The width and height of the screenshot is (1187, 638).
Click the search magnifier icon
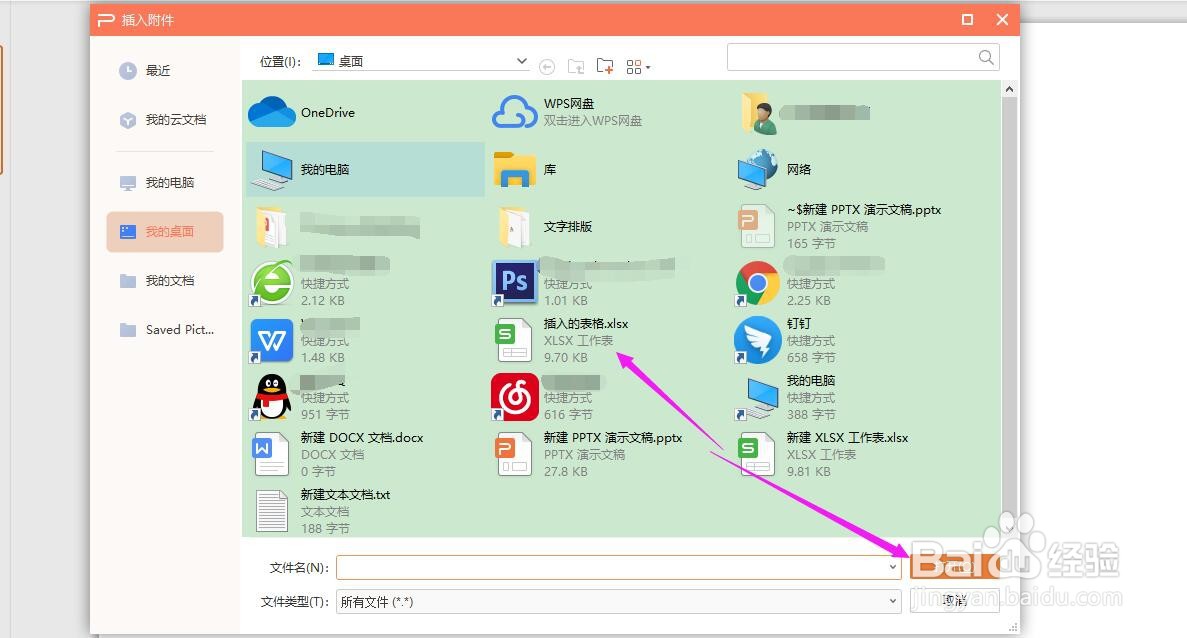(x=986, y=57)
